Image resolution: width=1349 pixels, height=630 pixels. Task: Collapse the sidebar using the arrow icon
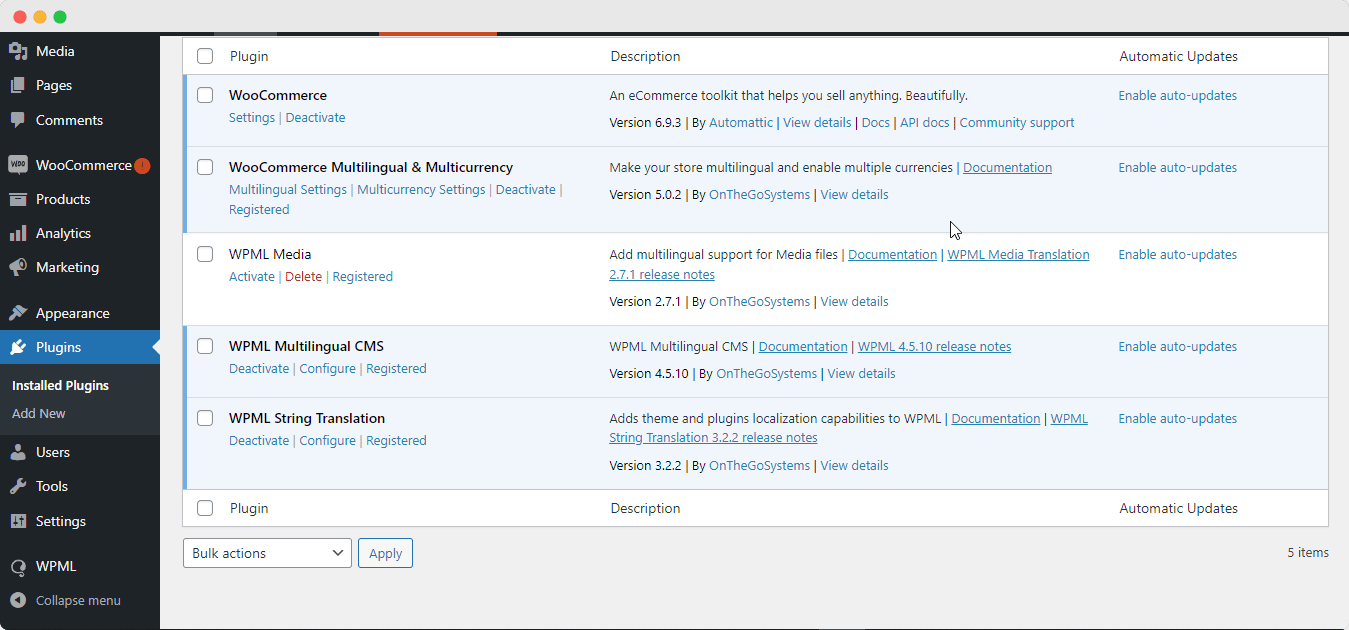[18, 601]
